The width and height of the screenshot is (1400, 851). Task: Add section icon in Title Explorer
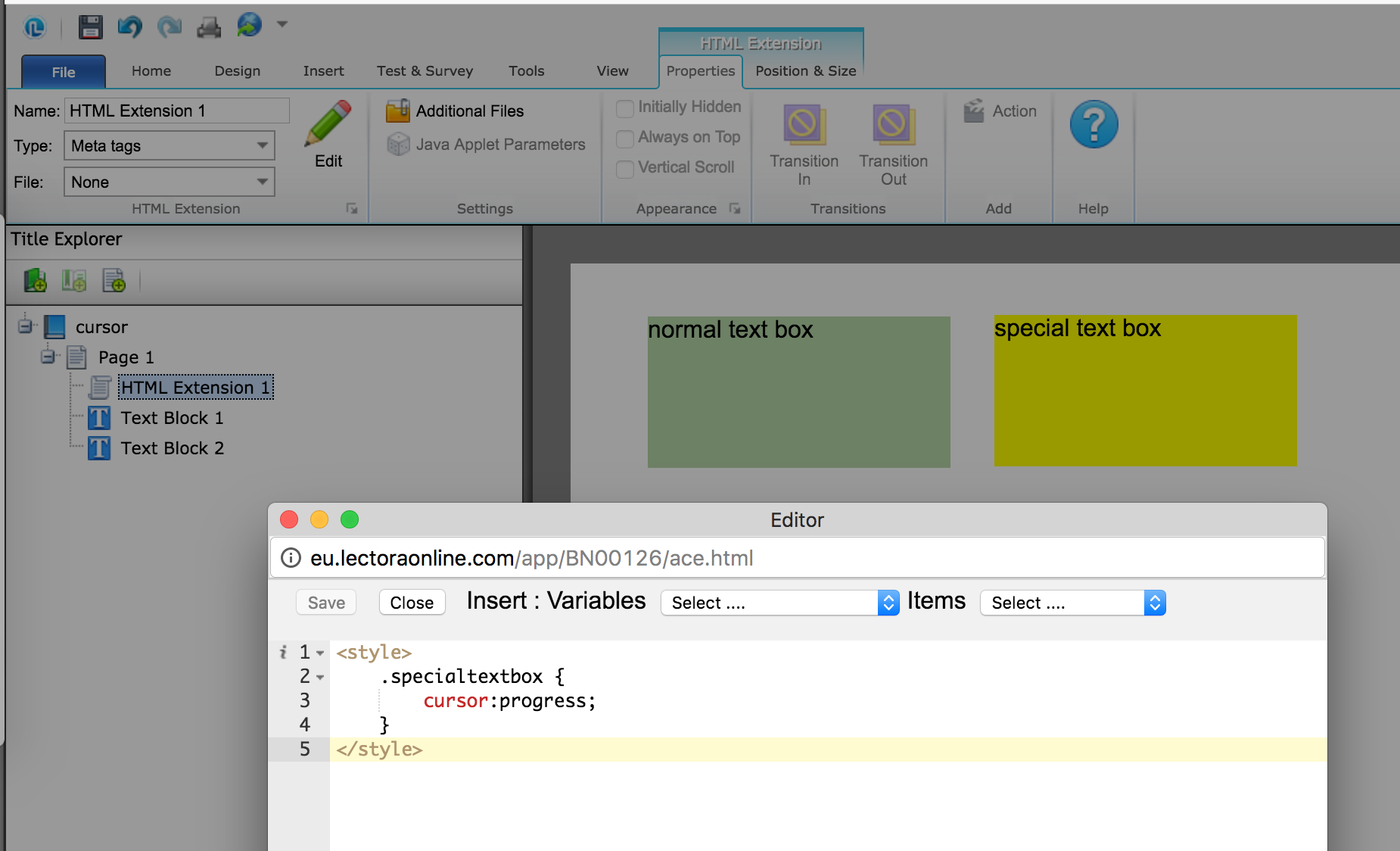coord(74,280)
